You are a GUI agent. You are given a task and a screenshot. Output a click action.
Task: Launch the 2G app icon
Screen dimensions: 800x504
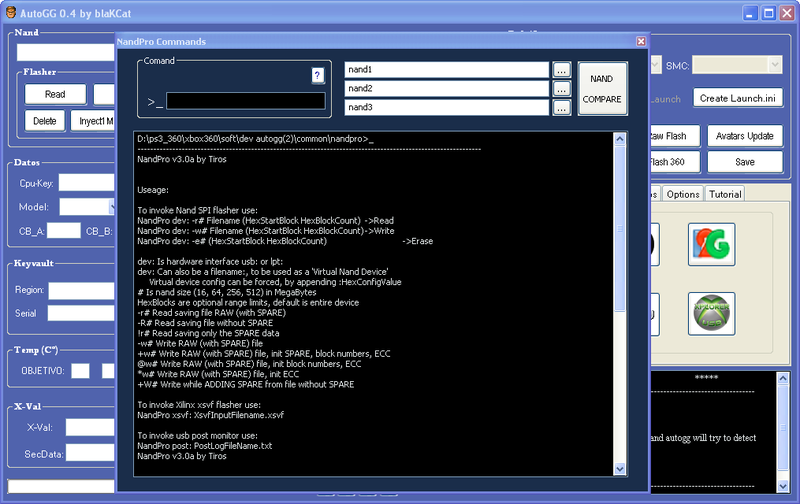711,244
